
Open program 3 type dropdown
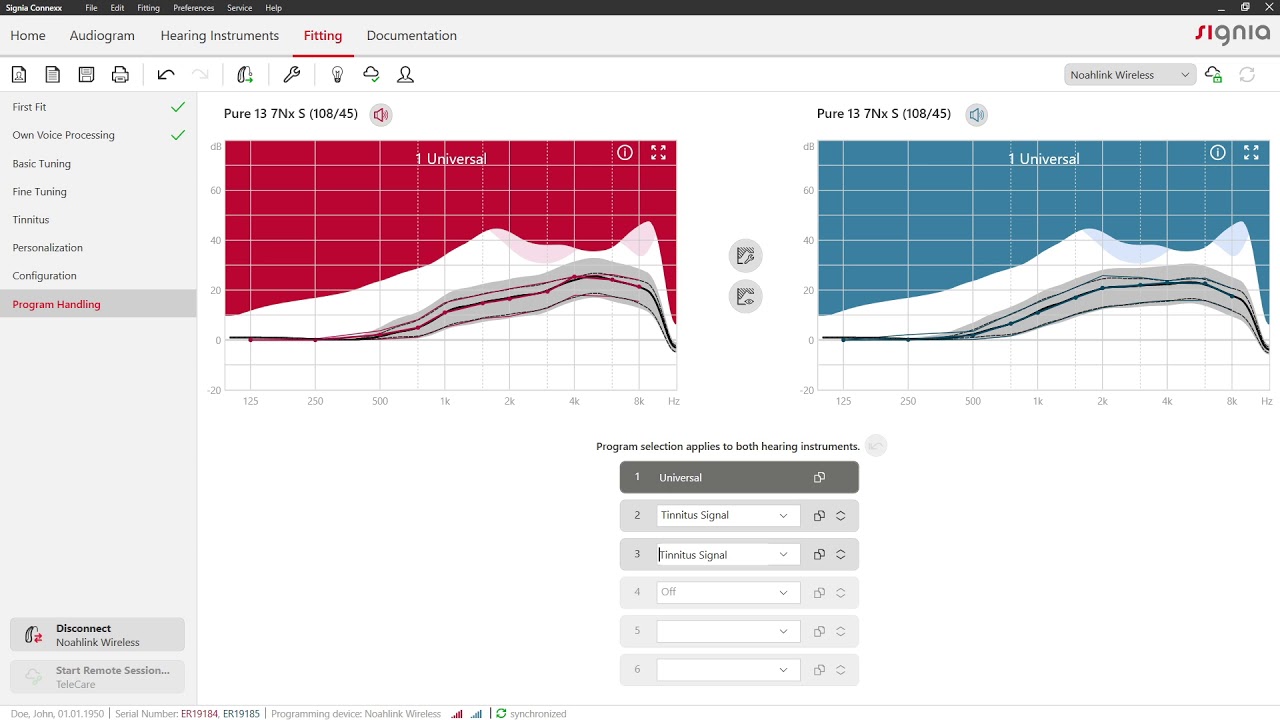tap(728, 554)
